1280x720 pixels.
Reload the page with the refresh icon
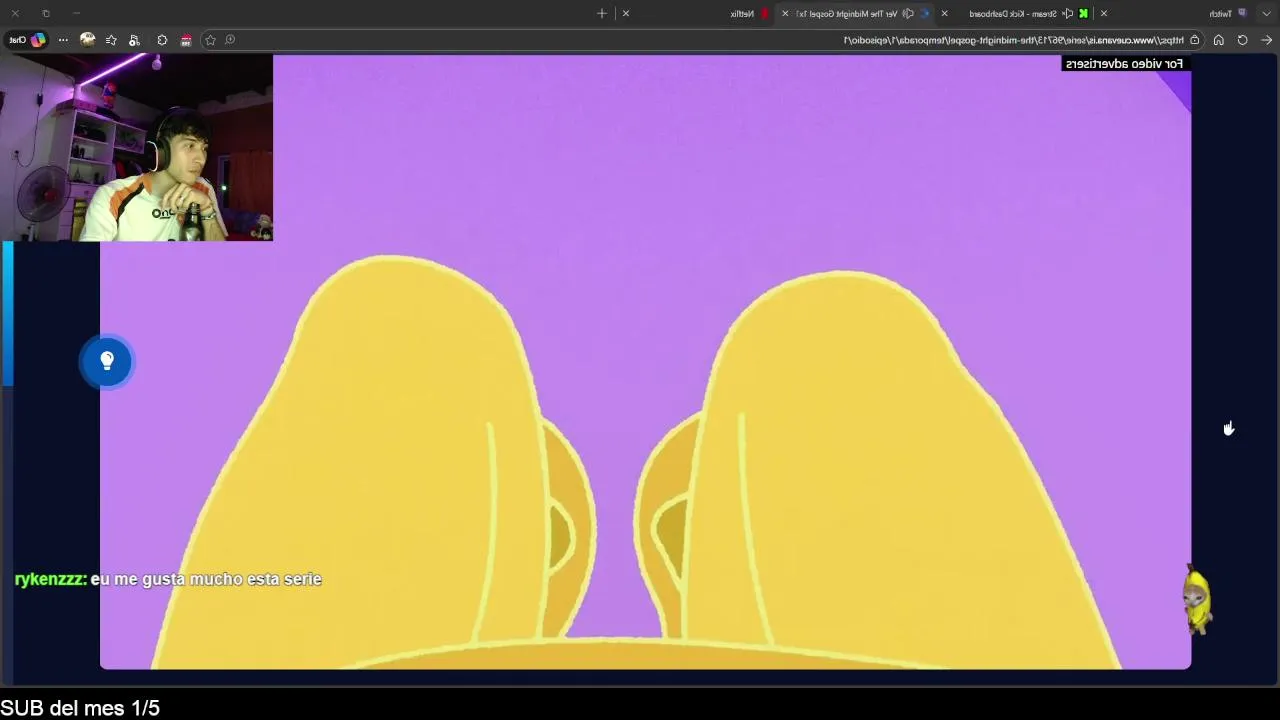[x=1242, y=40]
